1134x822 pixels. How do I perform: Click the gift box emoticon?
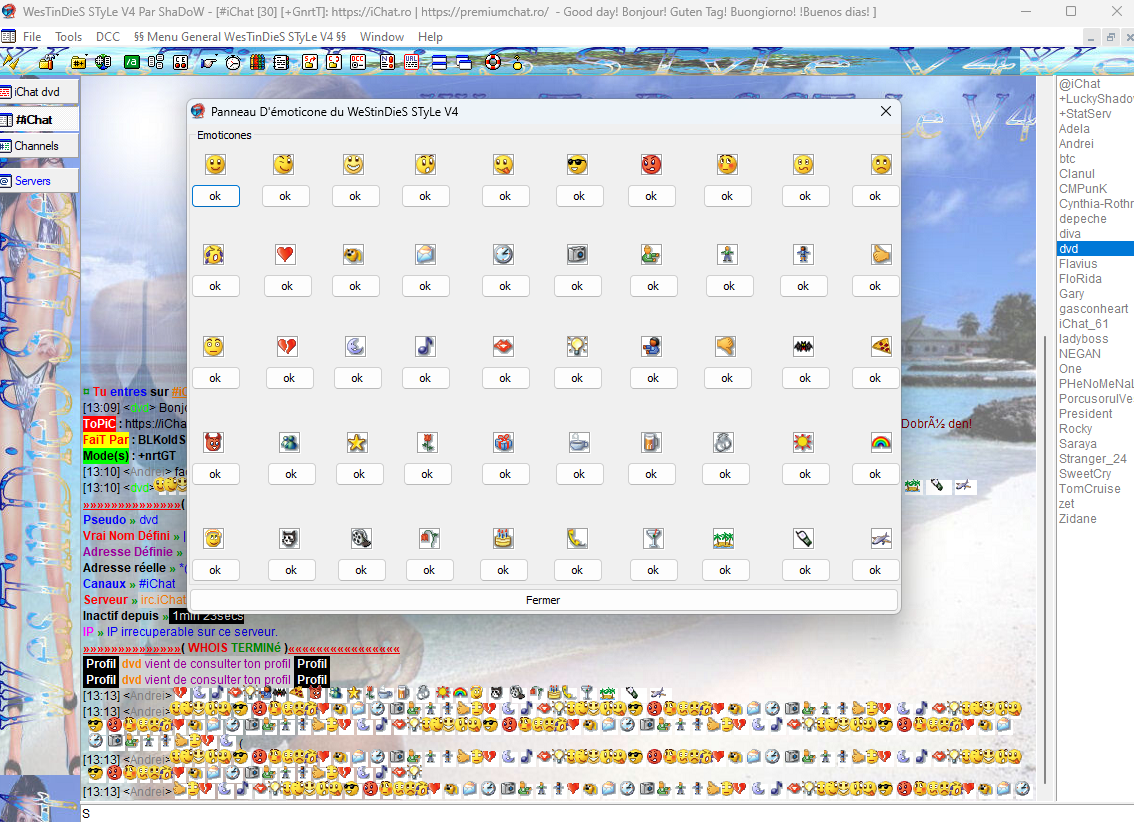coord(503,442)
